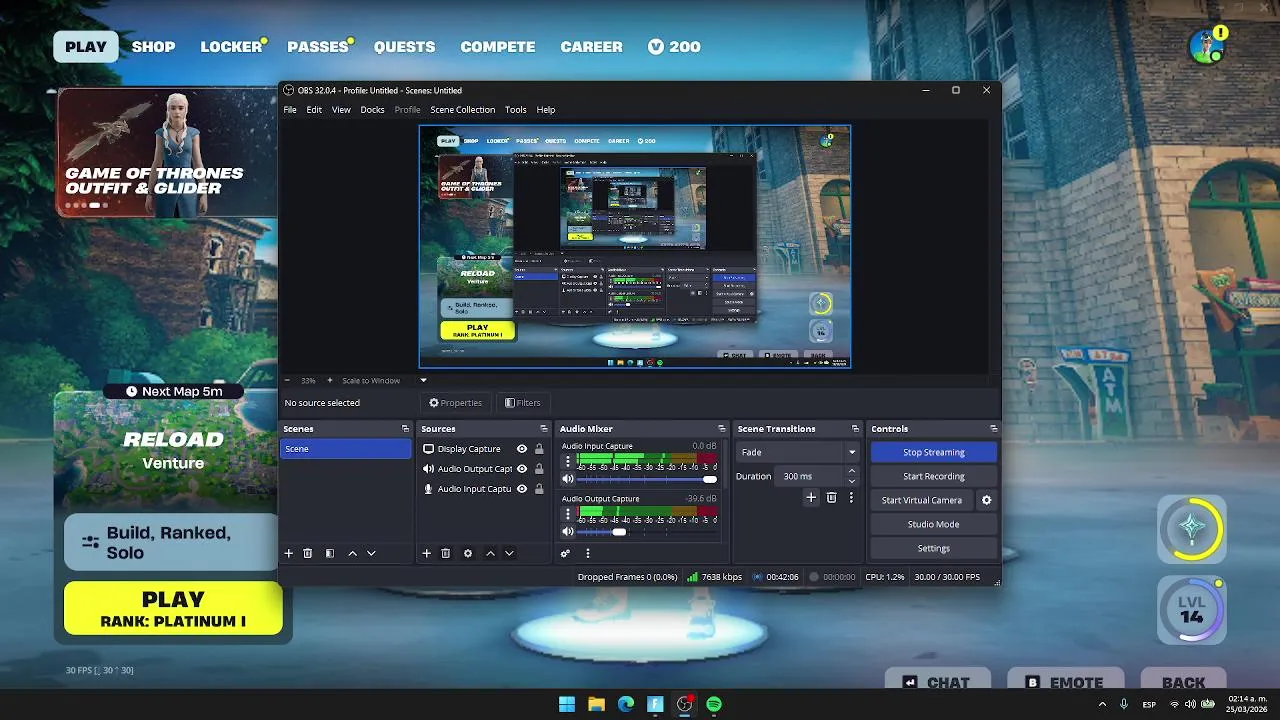Pop out the Sources dock
Viewport: 1280px width, 720px height.
point(544,429)
